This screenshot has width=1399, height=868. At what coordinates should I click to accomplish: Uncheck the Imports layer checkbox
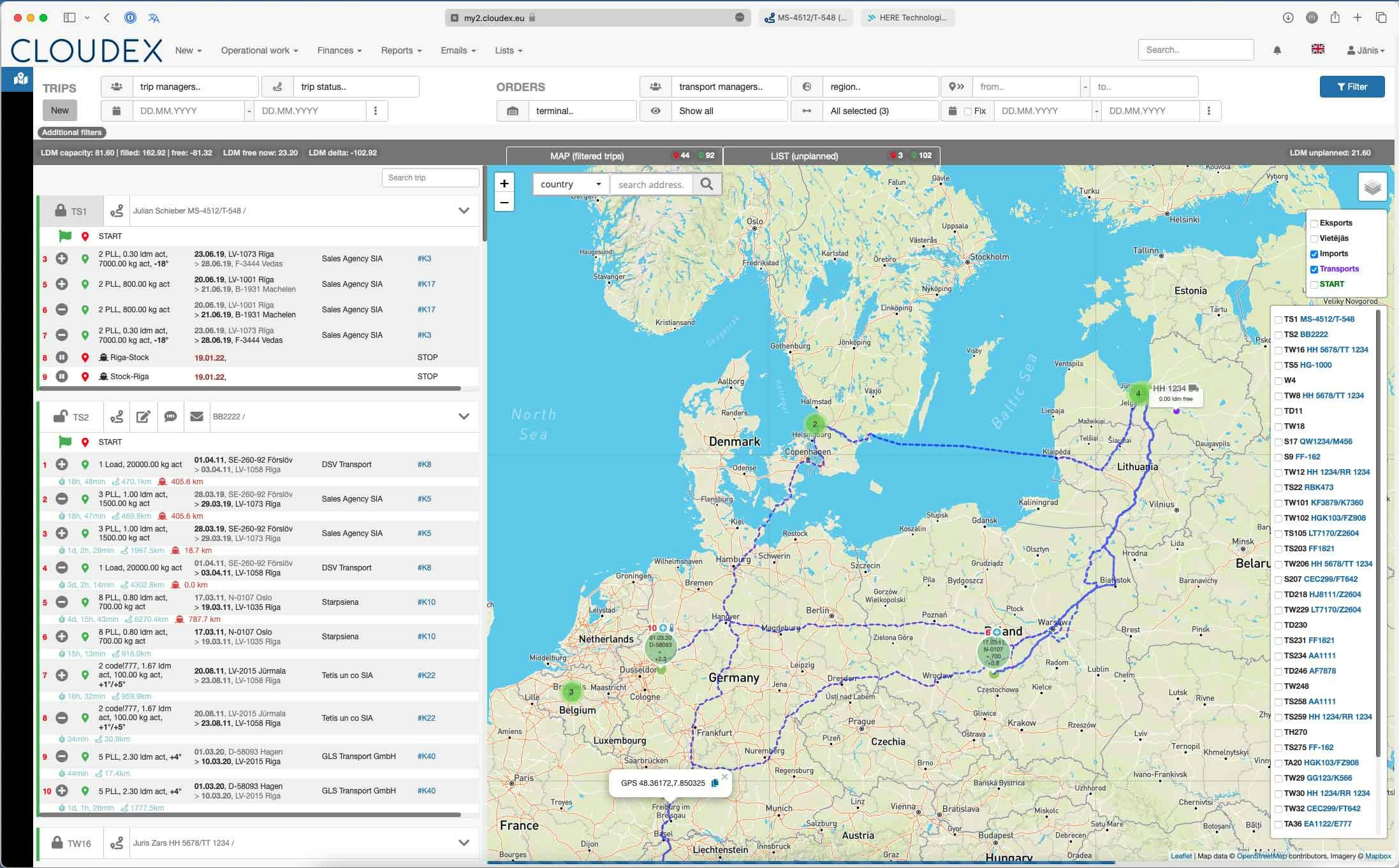click(x=1314, y=254)
